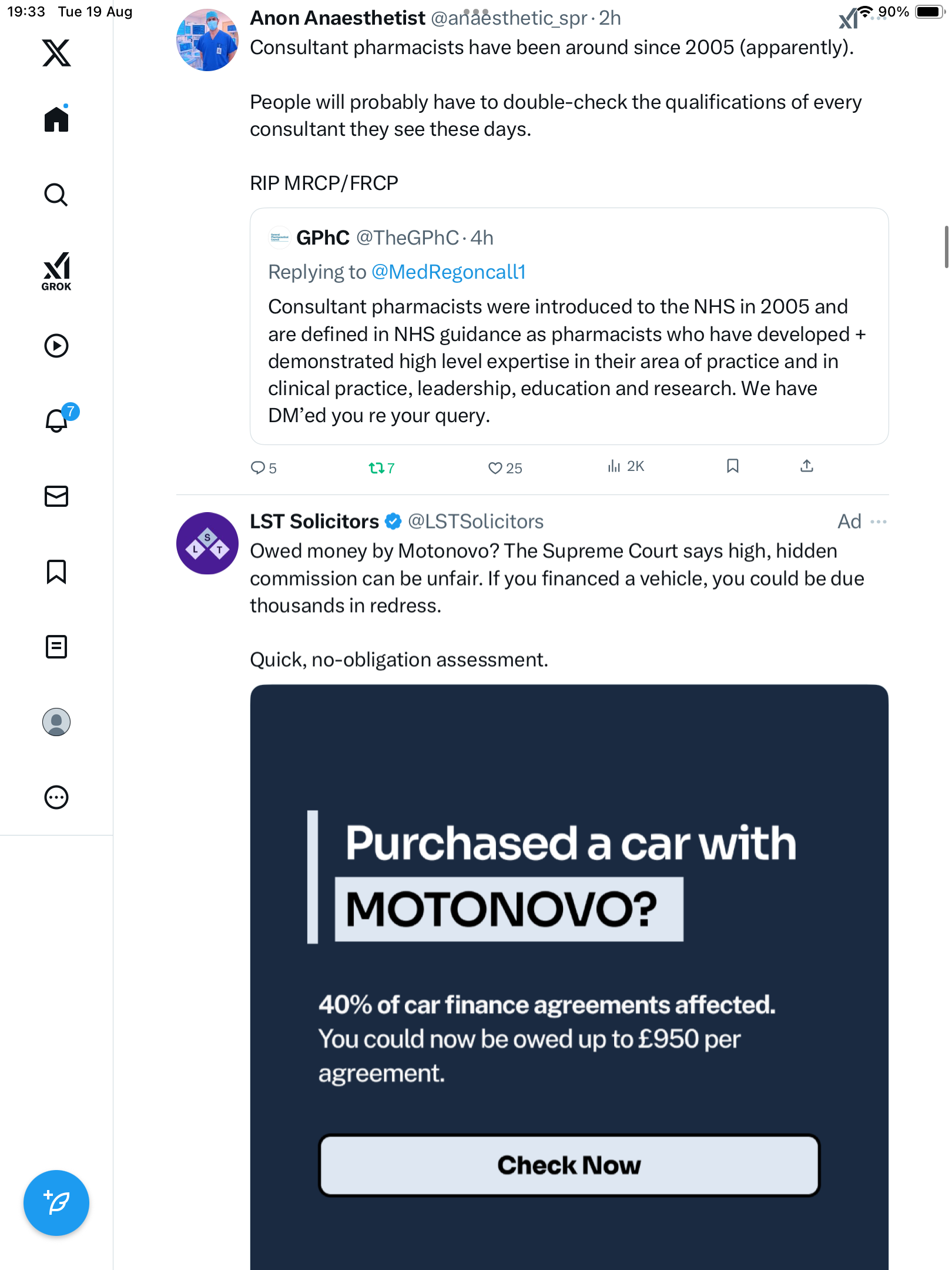The width and height of the screenshot is (952, 1270).
Task: Toggle repost on Anon Anaesthetist post
Action: pyautogui.click(x=377, y=468)
